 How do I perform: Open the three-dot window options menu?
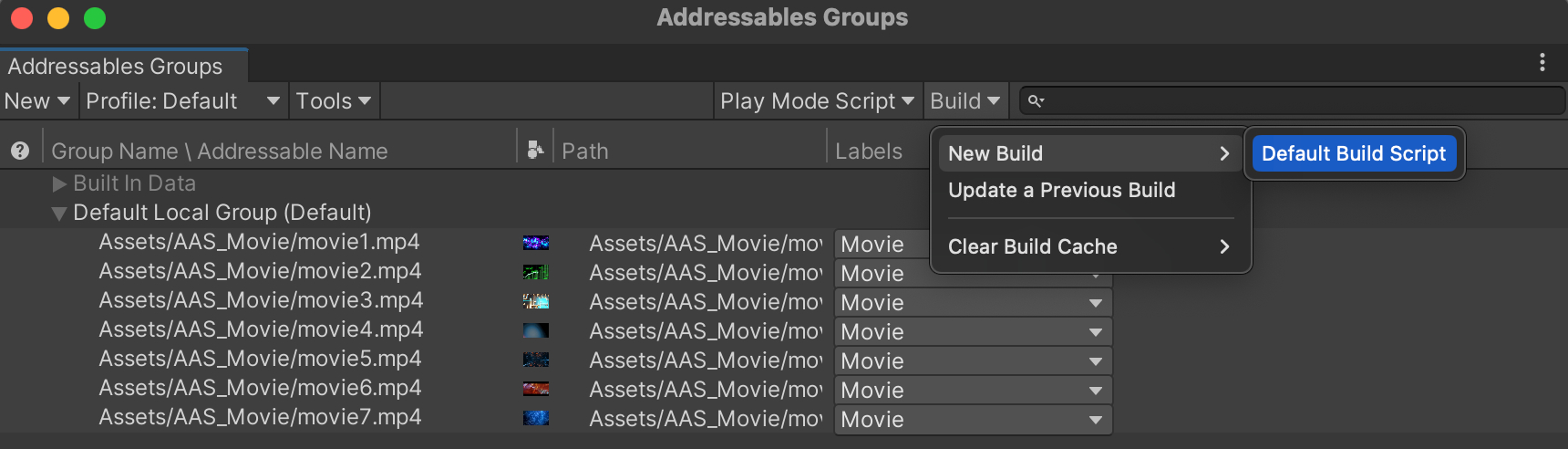coord(1542,62)
